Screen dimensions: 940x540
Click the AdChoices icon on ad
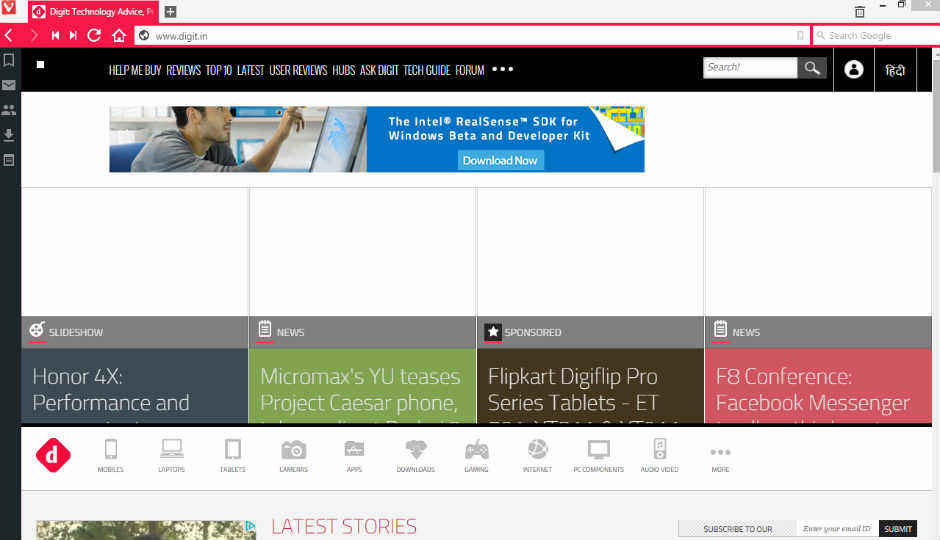click(x=251, y=526)
